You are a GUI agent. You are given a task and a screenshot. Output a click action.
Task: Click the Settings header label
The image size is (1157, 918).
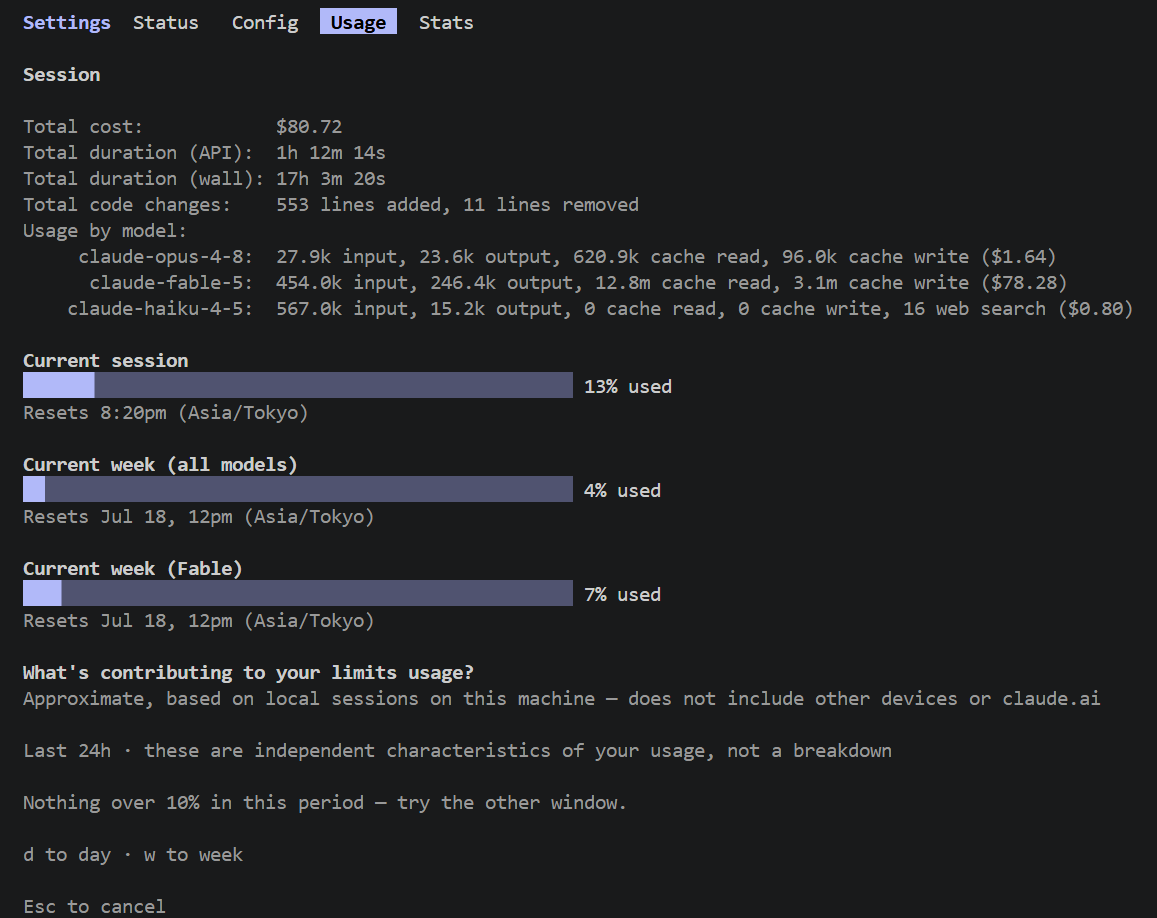[x=66, y=23]
